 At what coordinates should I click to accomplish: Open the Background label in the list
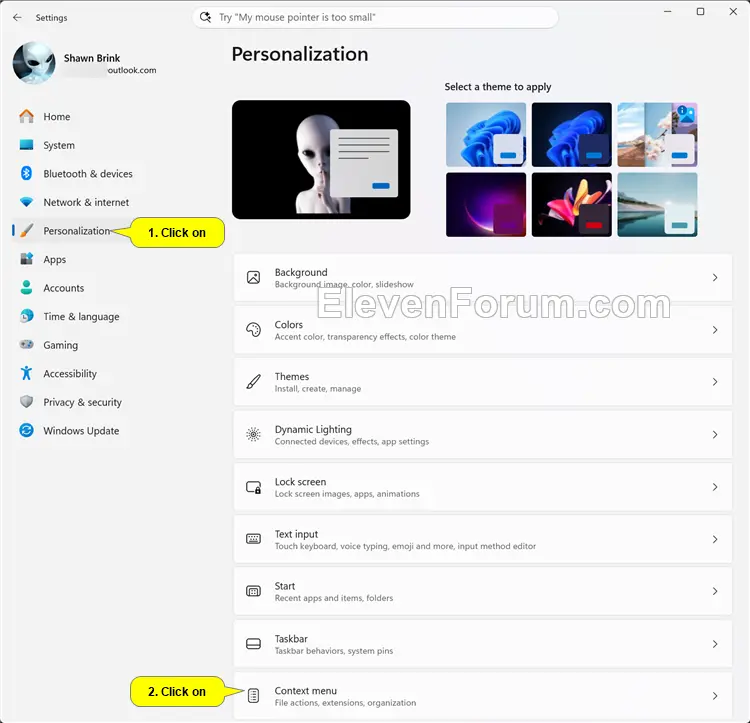pyautogui.click(x=301, y=272)
